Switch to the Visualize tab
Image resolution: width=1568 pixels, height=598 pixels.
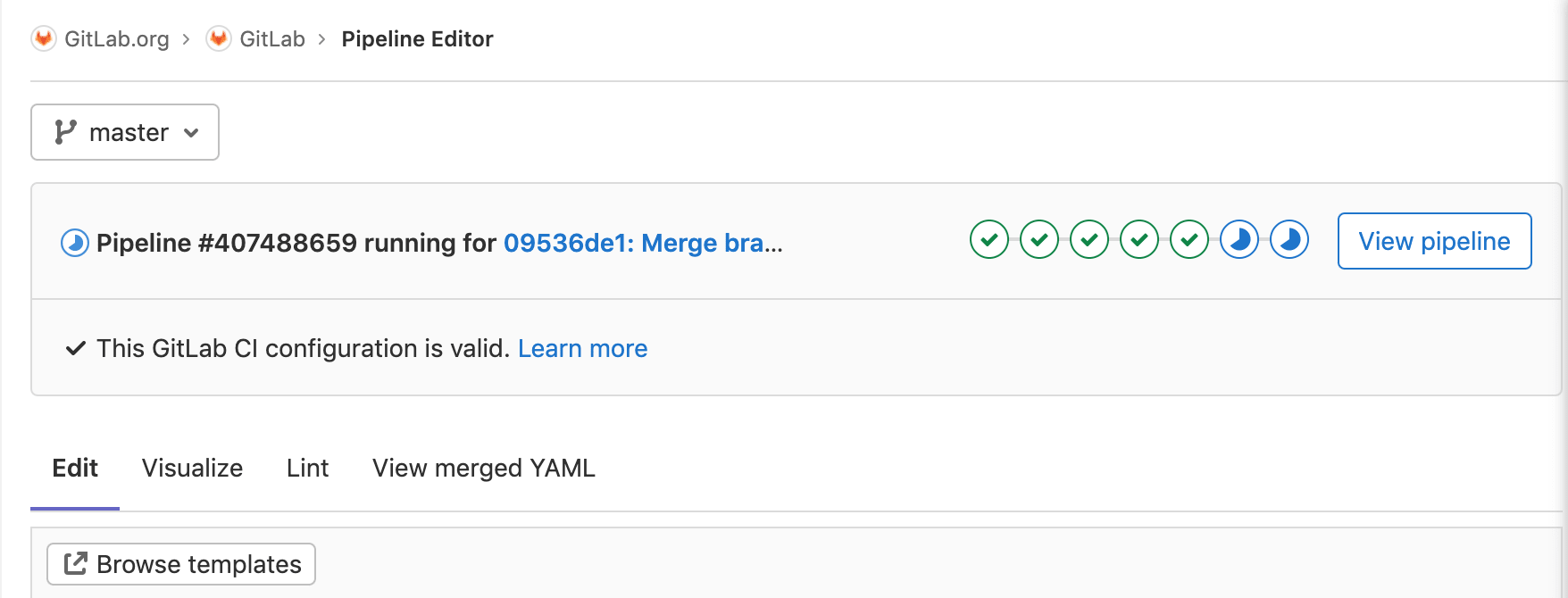click(x=192, y=468)
